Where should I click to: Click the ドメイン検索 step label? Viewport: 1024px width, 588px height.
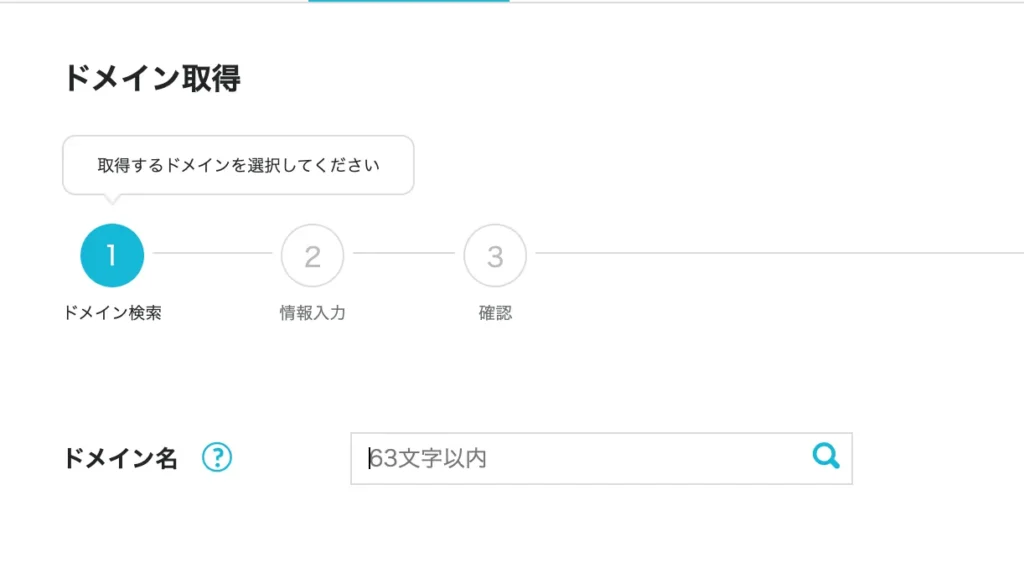point(112,313)
